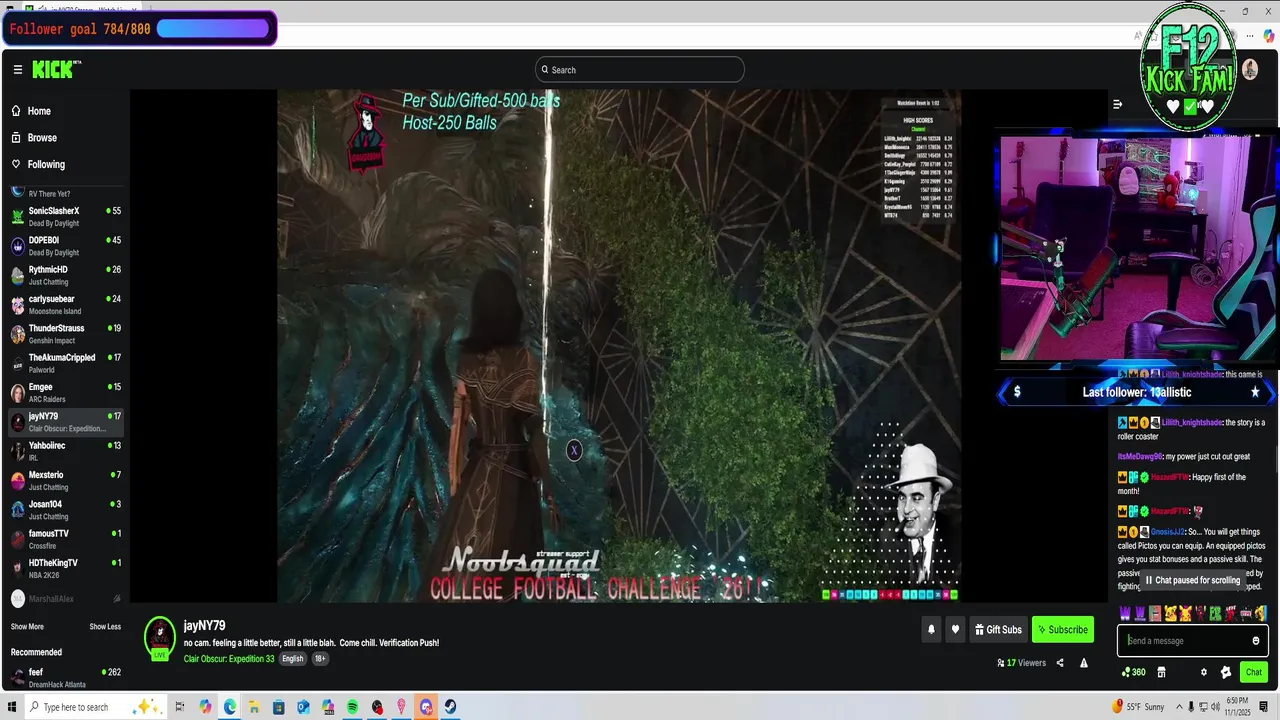
Task: Open Yahboiirec channel in sidebar
Action: pos(66,451)
